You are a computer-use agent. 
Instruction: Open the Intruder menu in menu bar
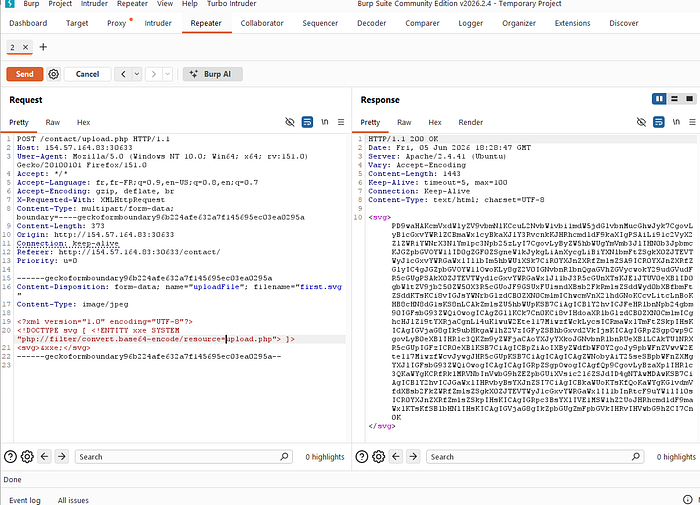(x=94, y=4)
